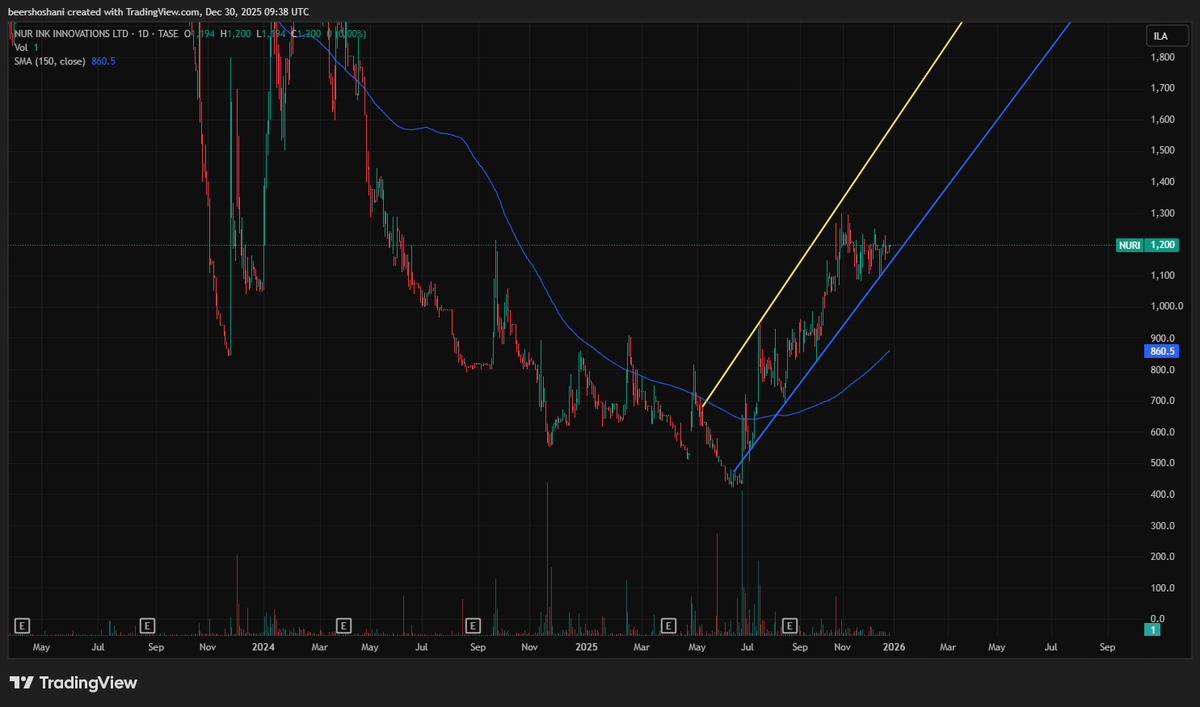Click the 600.0 price axis label
The image size is (1200, 707).
1162,432
